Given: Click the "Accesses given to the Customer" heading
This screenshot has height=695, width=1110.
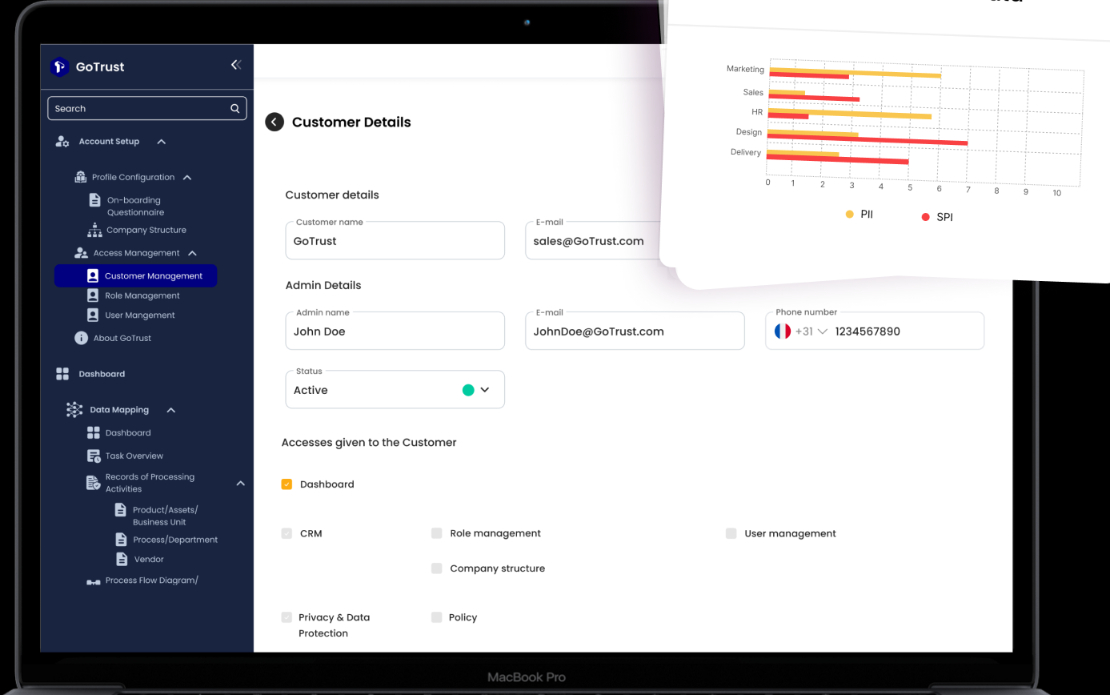Looking at the screenshot, I should pos(369,442).
